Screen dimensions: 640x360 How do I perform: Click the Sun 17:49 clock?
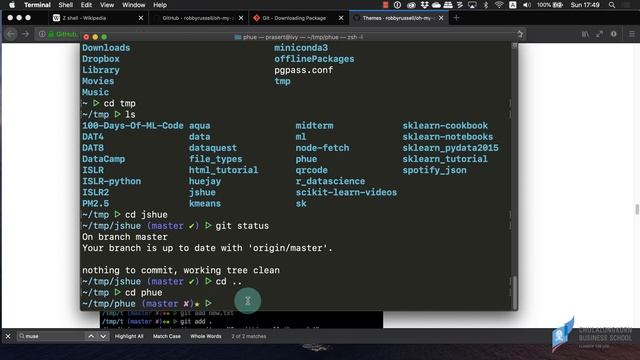pyautogui.click(x=585, y=5)
